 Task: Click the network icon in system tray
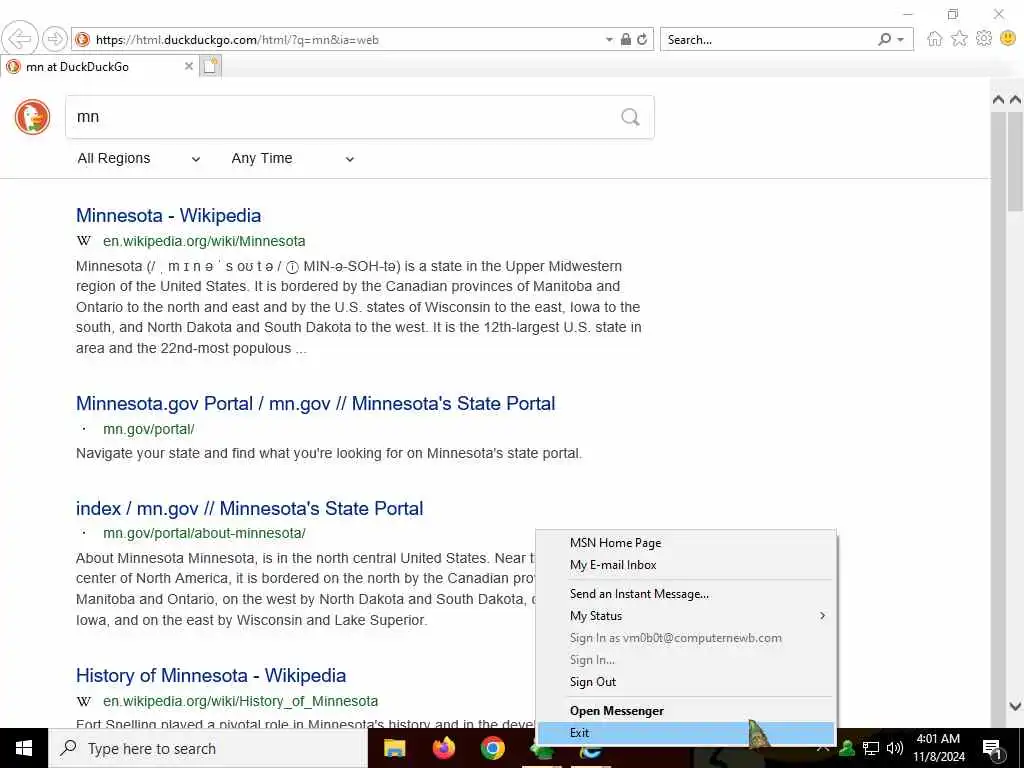click(871, 748)
